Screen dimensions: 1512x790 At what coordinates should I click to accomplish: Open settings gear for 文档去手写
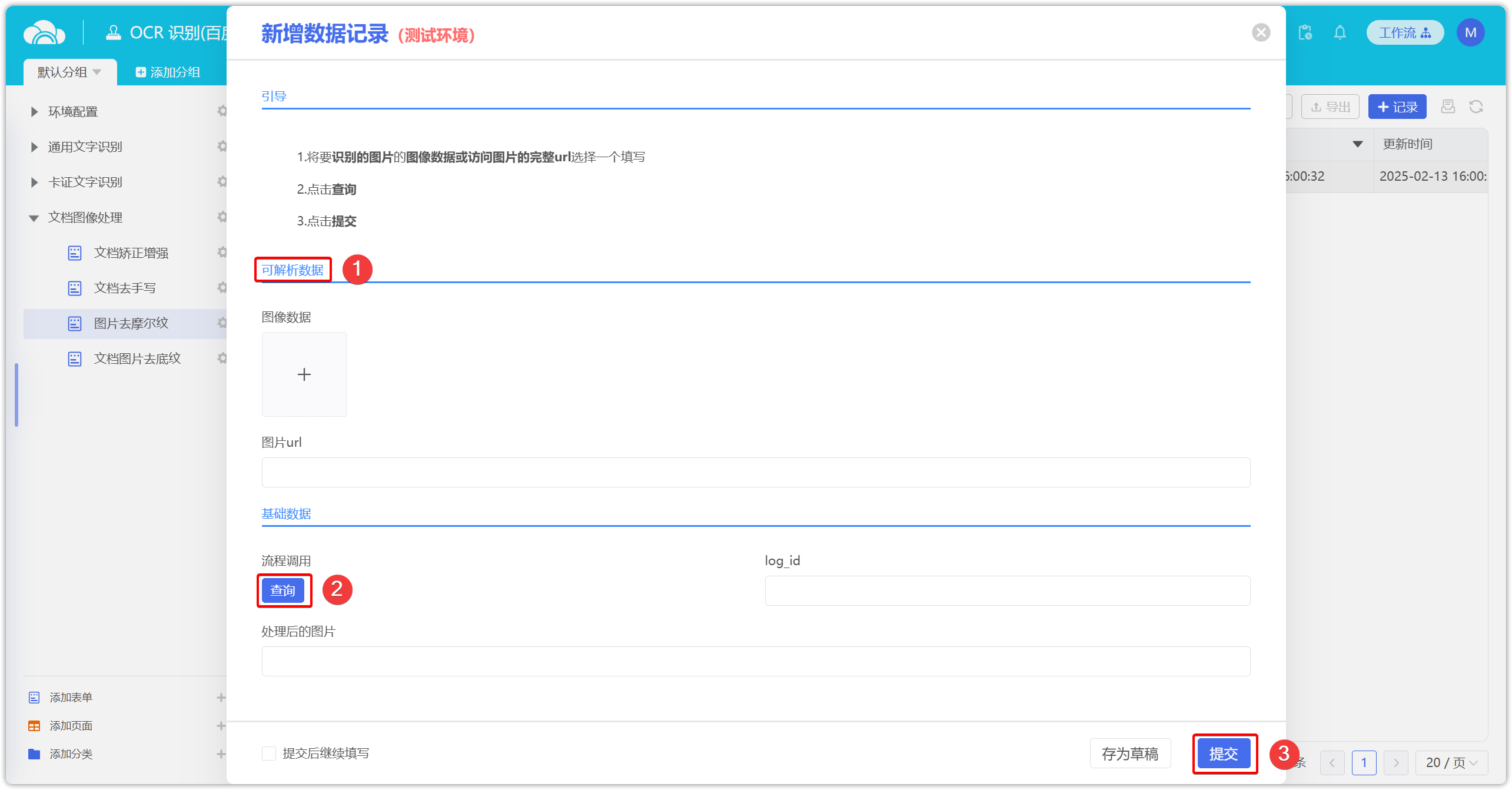point(222,287)
